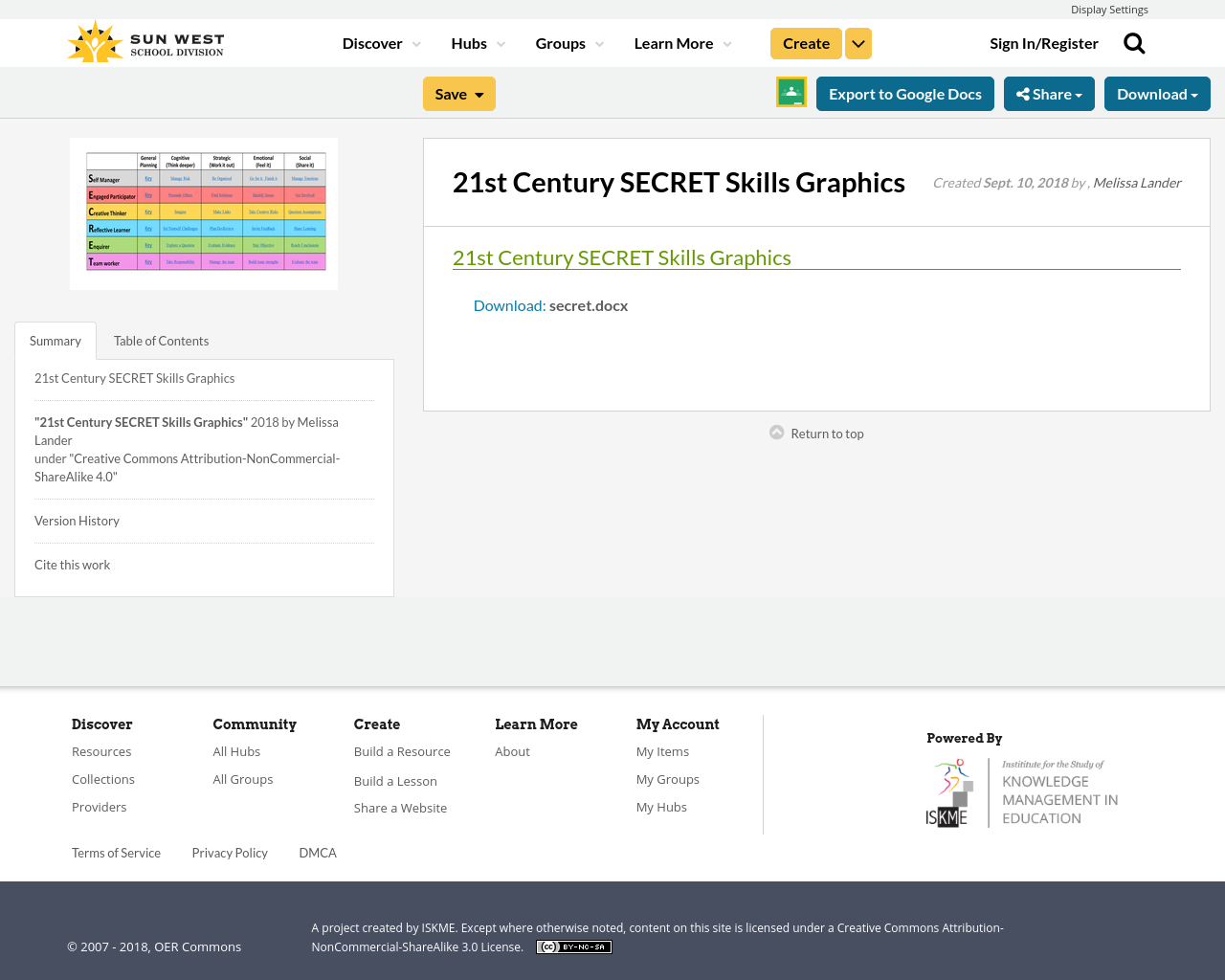
Task: Open the Share dropdown menu
Action: 1049,92
